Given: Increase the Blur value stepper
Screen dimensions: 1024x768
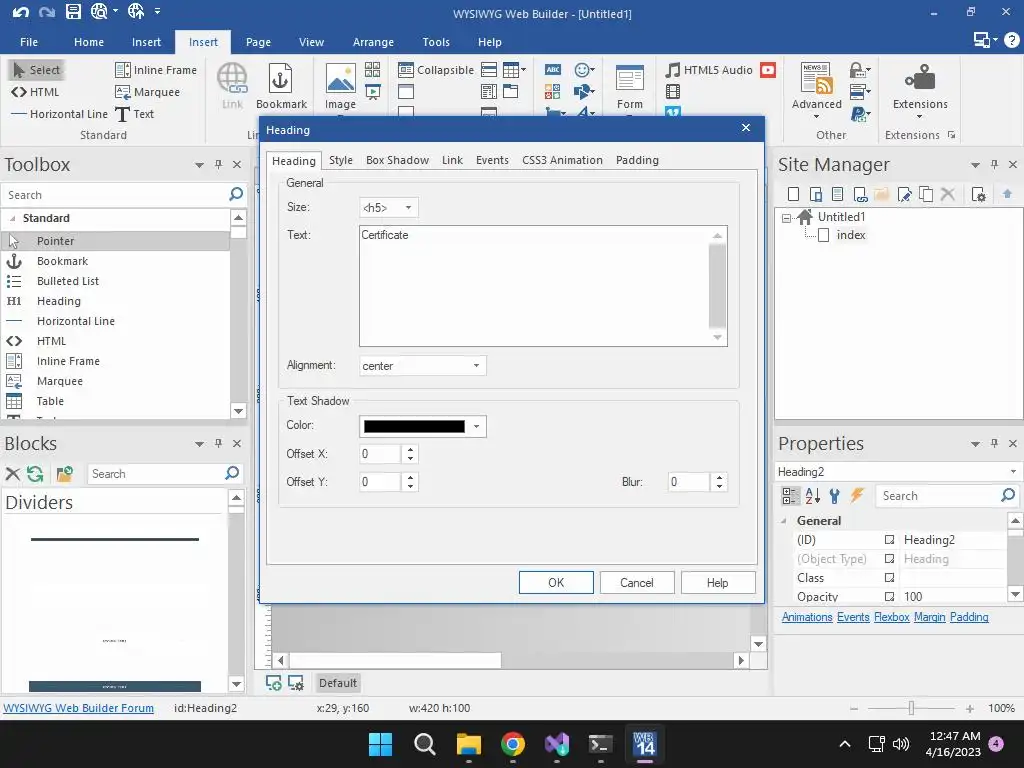Looking at the screenshot, I should (x=719, y=477).
